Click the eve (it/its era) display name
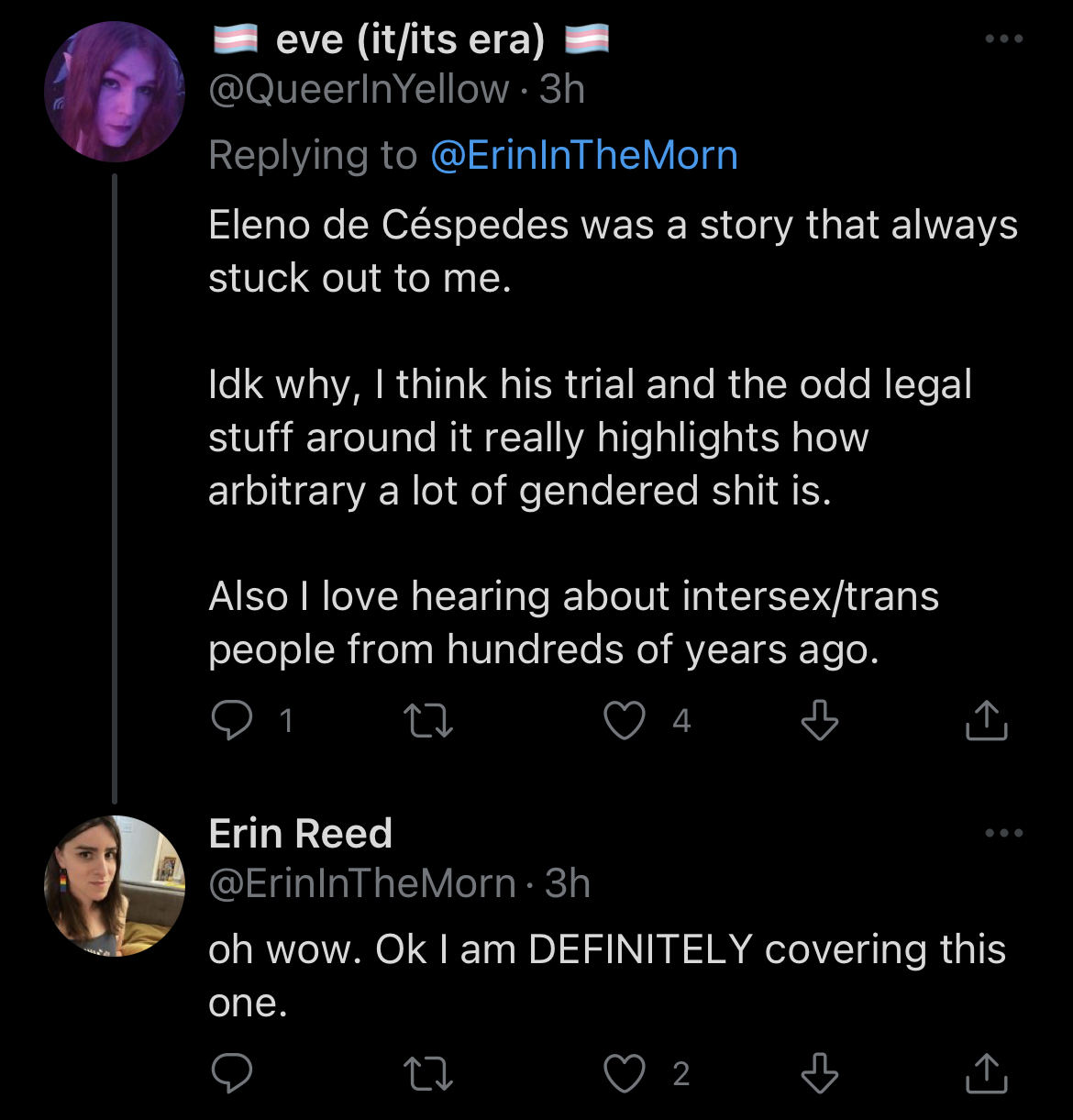This screenshot has width=1073, height=1120. pyautogui.click(x=409, y=39)
